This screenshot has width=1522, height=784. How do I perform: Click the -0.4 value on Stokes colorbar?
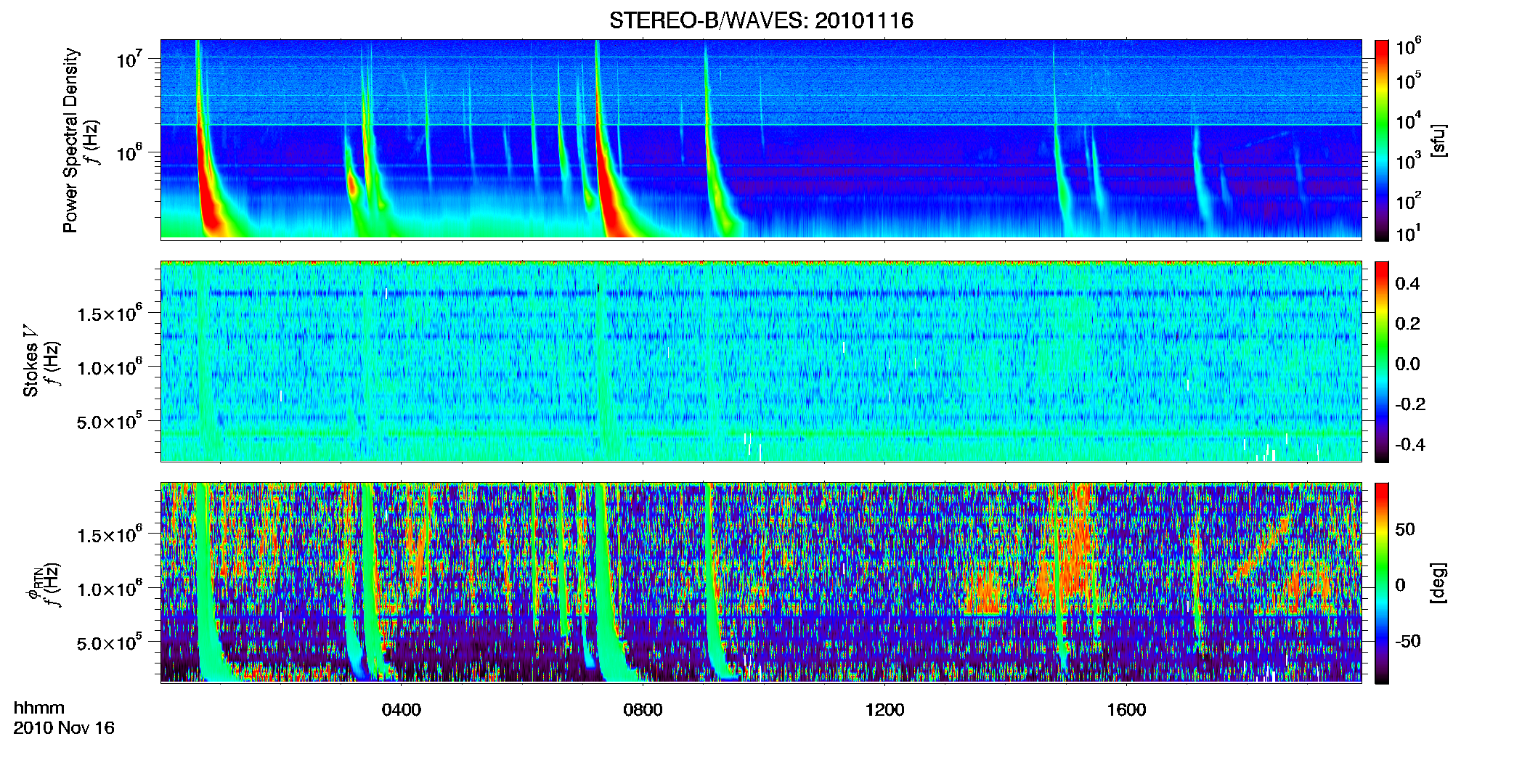coord(1409,444)
